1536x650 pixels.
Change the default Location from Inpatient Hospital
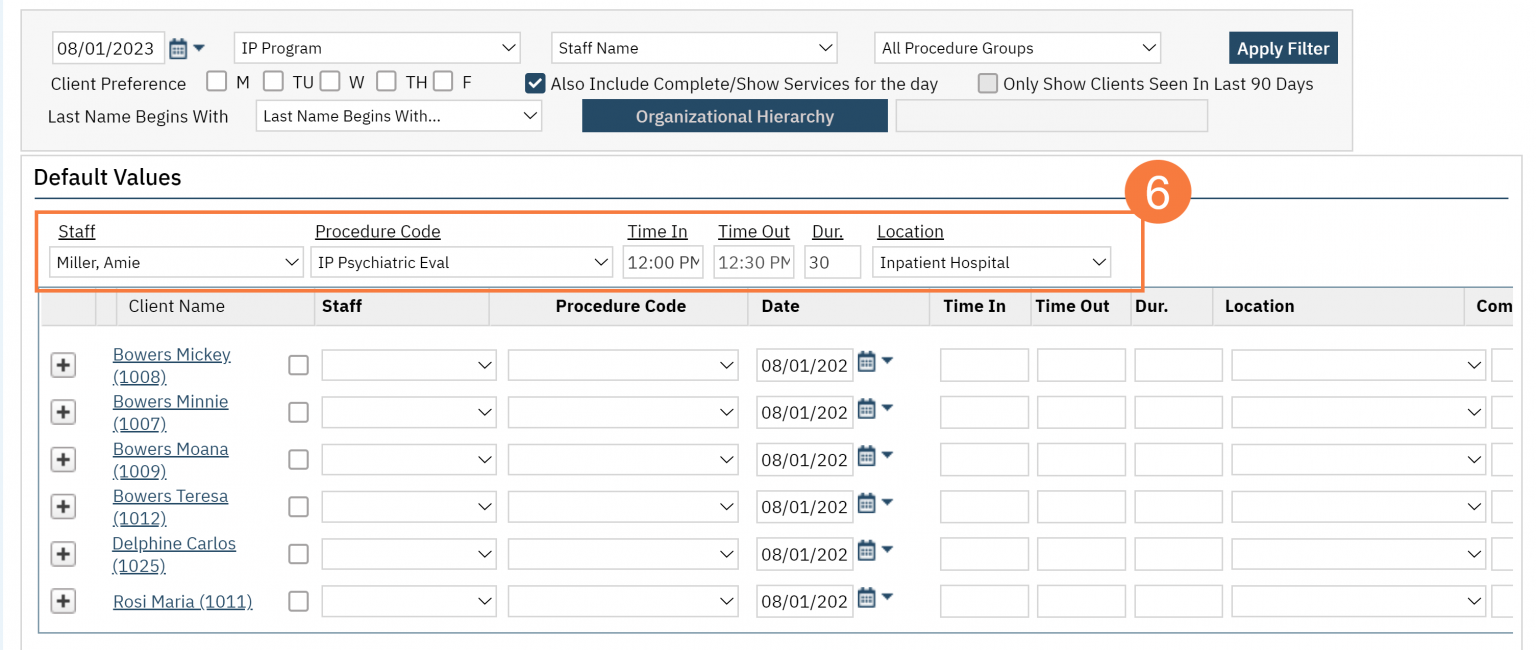[x=990, y=262]
